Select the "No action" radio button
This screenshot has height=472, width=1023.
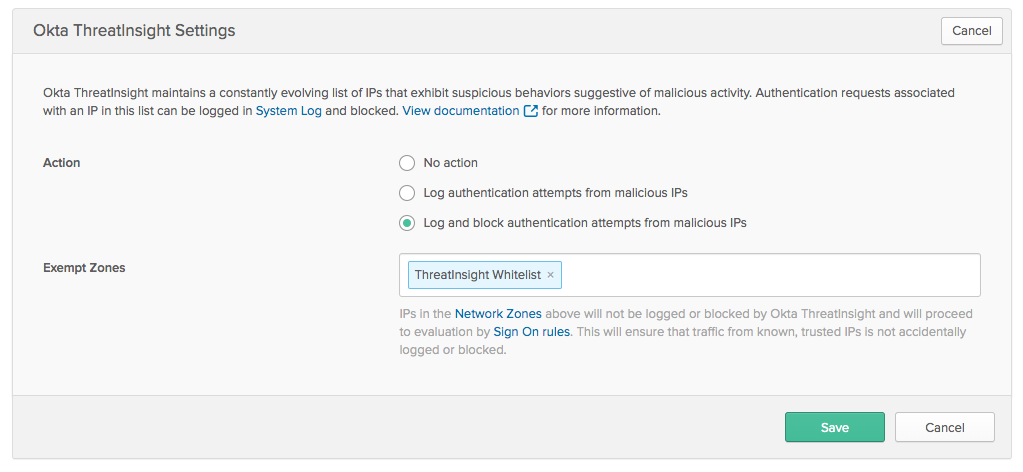(x=407, y=163)
